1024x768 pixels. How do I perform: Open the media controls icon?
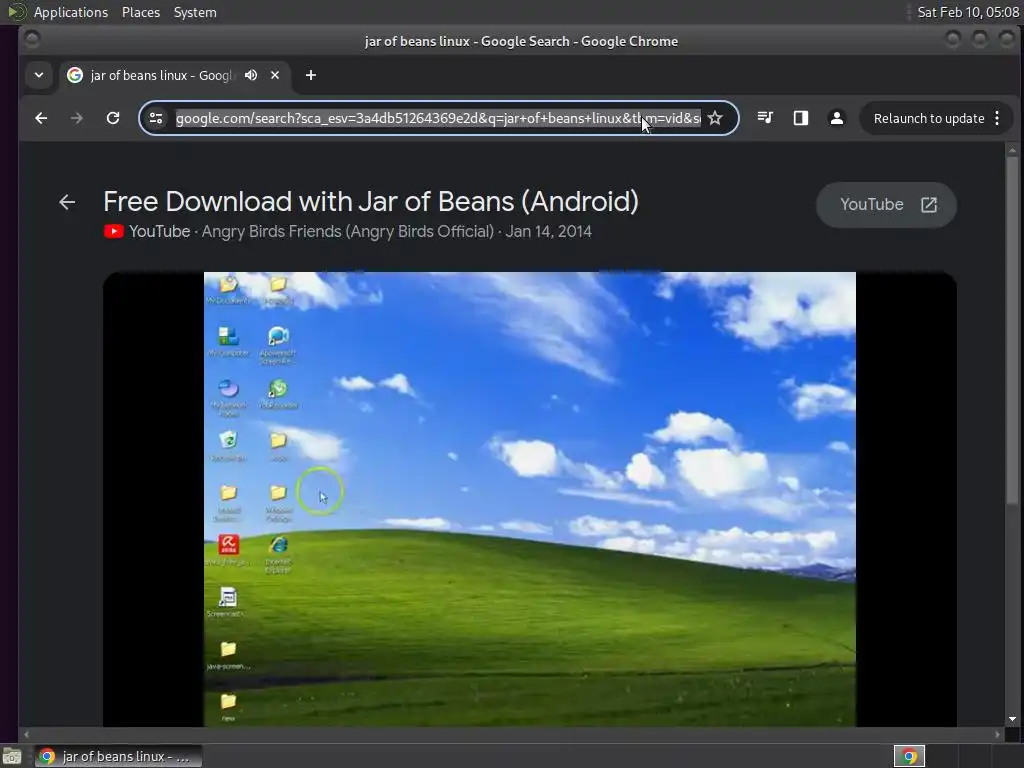765,118
